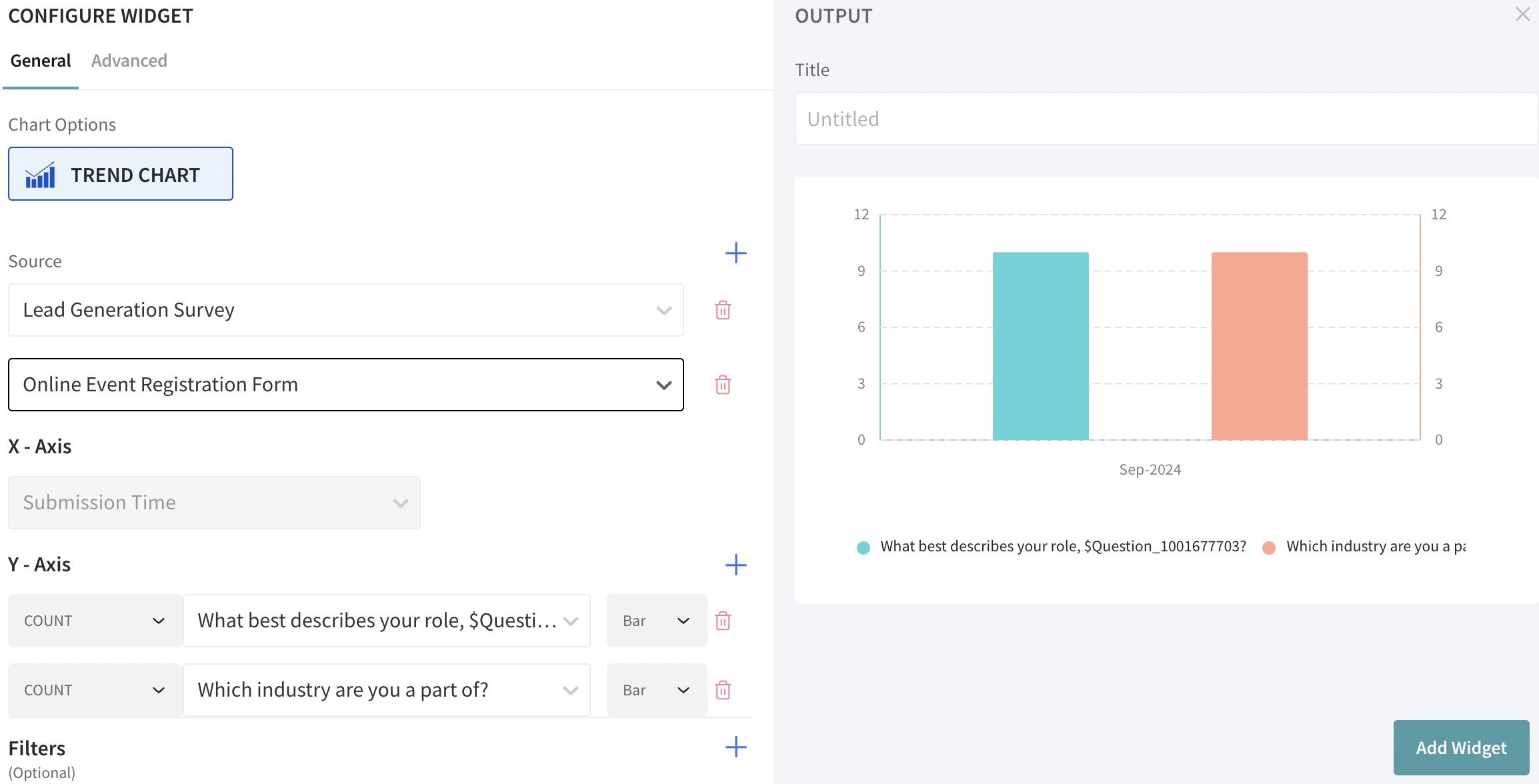The width and height of the screenshot is (1539, 784).
Task: Change the second series Bar type dropdown
Action: 656,690
